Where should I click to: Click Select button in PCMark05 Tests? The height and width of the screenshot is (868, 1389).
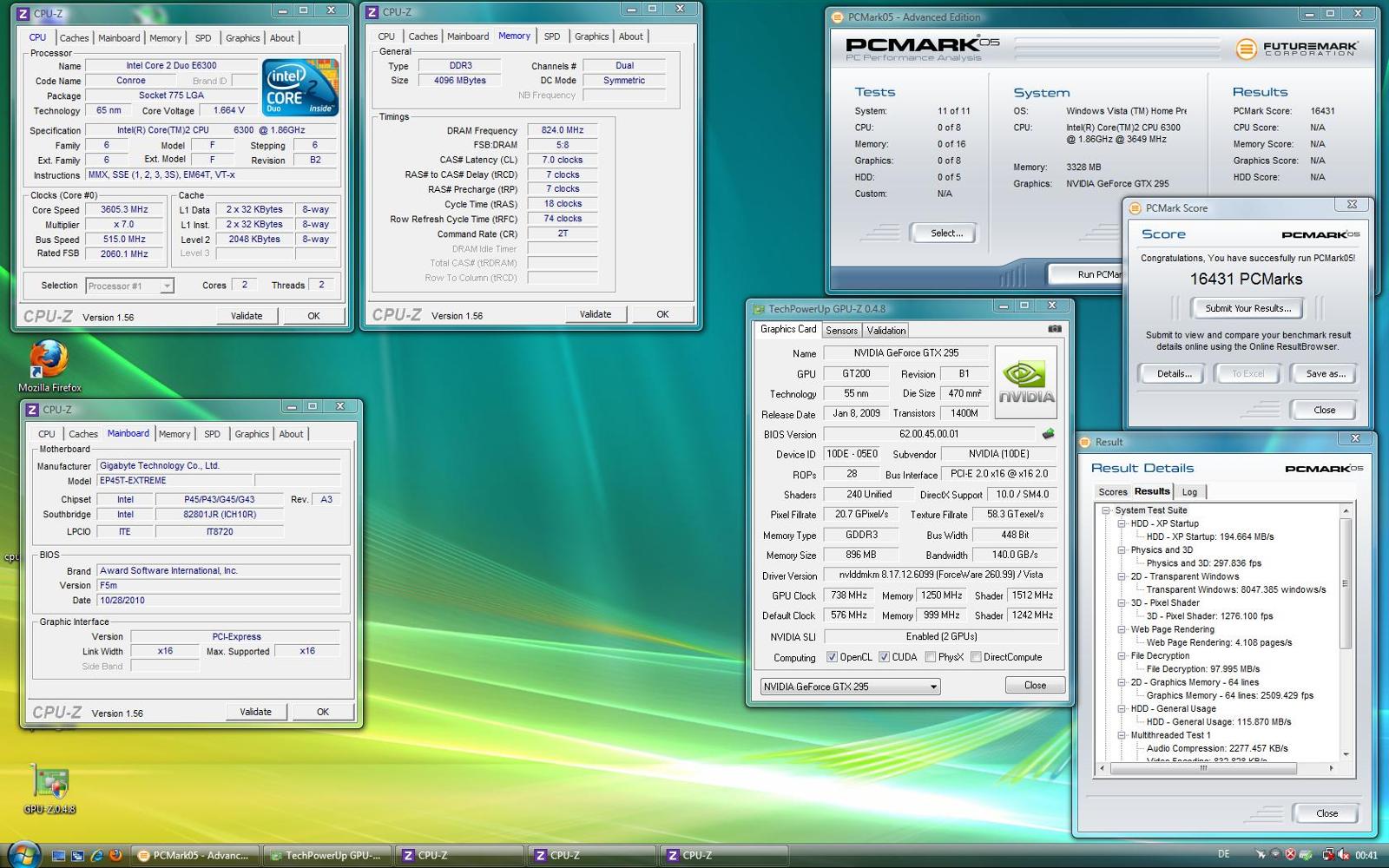946,233
